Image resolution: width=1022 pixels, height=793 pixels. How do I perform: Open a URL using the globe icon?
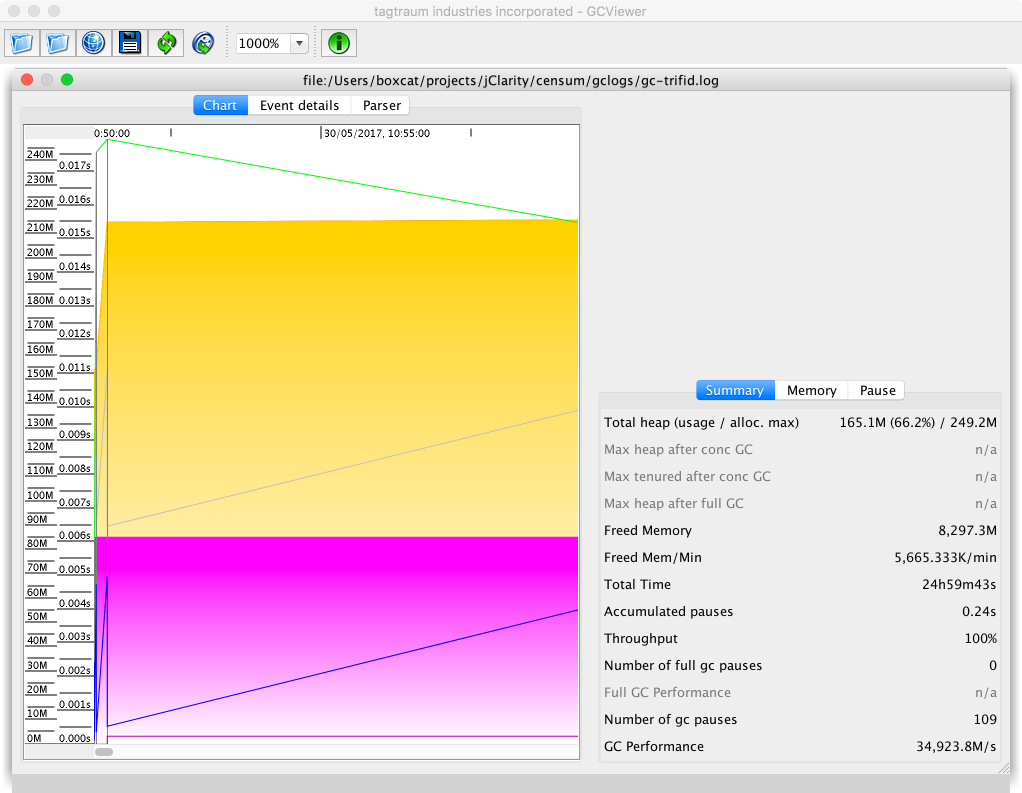(x=93, y=43)
